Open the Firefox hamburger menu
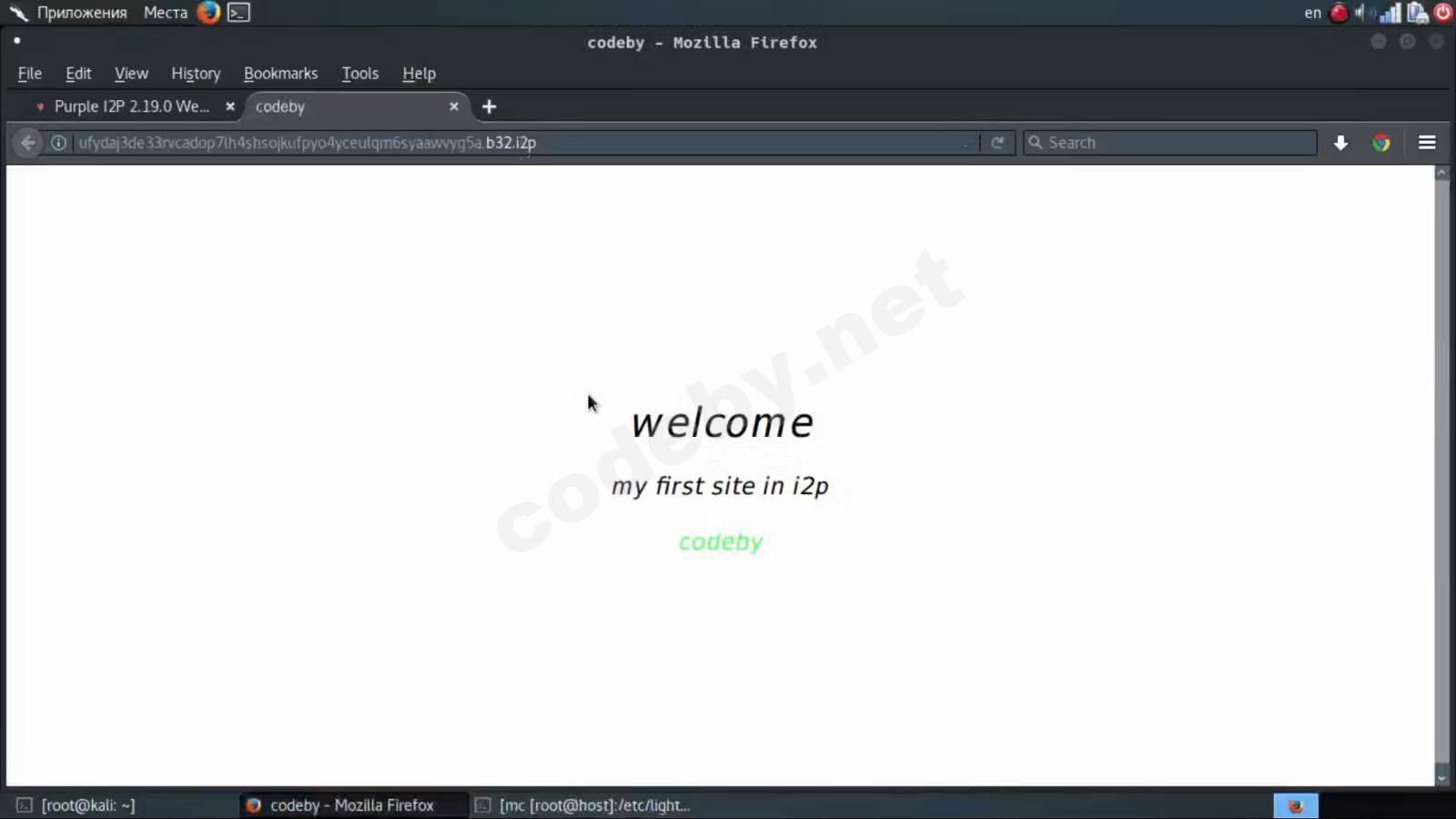 point(1426,142)
